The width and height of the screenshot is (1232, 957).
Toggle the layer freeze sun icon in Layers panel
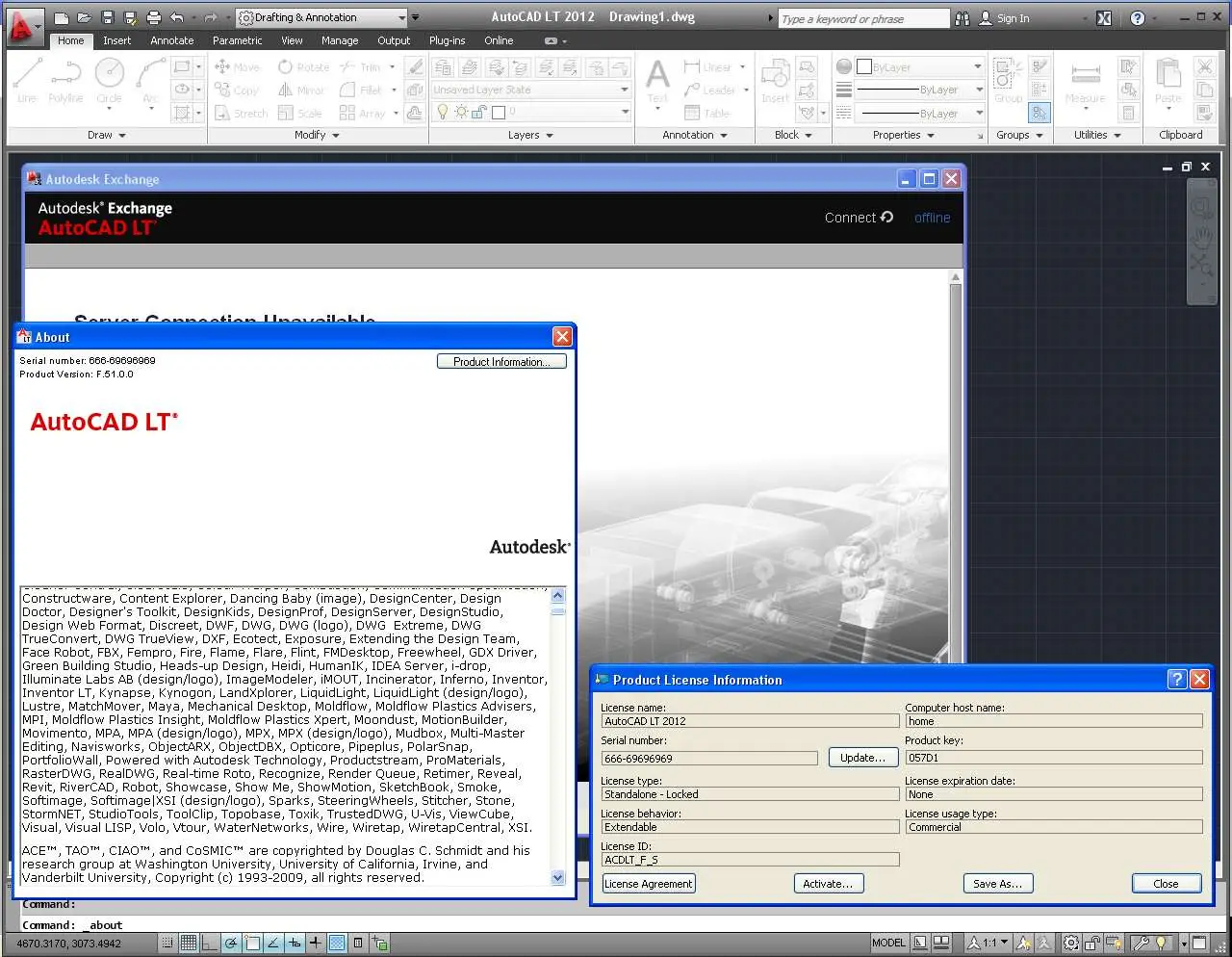(461, 112)
